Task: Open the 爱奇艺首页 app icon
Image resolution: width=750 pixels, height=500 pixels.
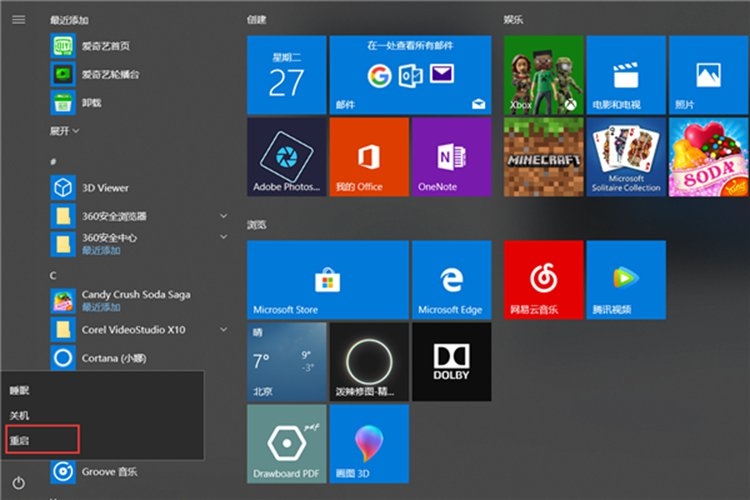Action: point(63,46)
